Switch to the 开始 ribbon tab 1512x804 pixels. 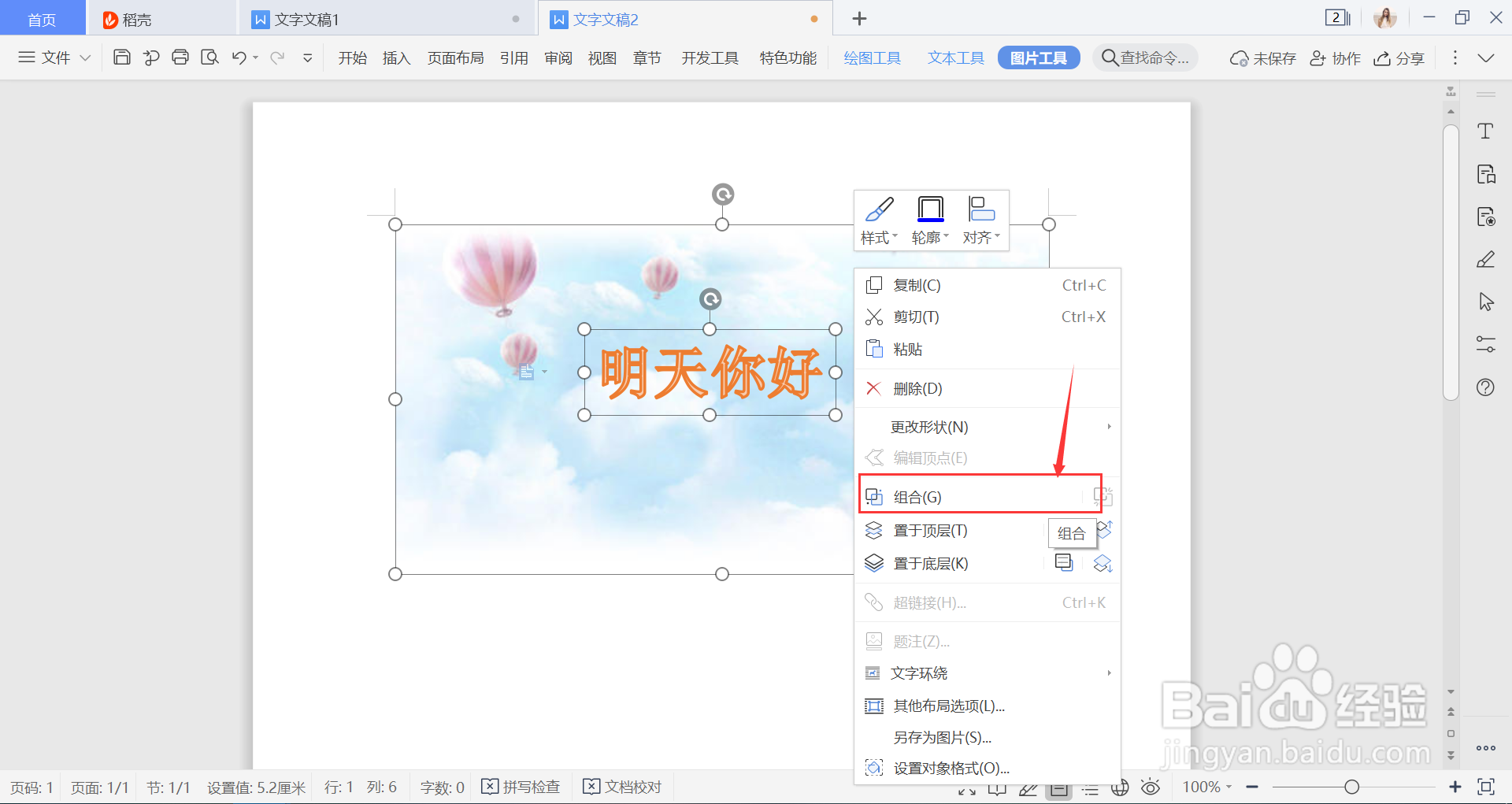(352, 57)
